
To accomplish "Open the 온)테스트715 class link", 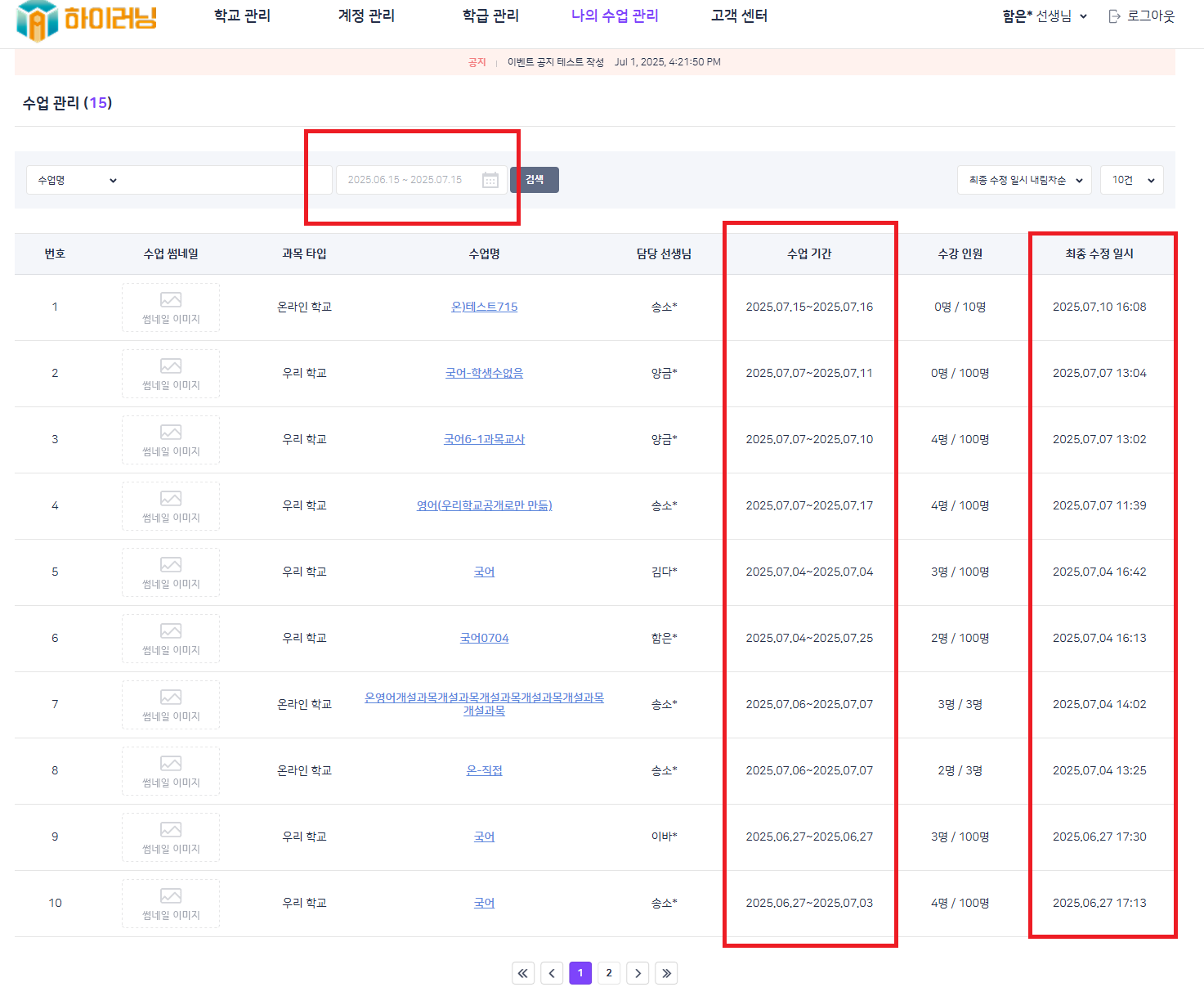I will click(485, 307).
